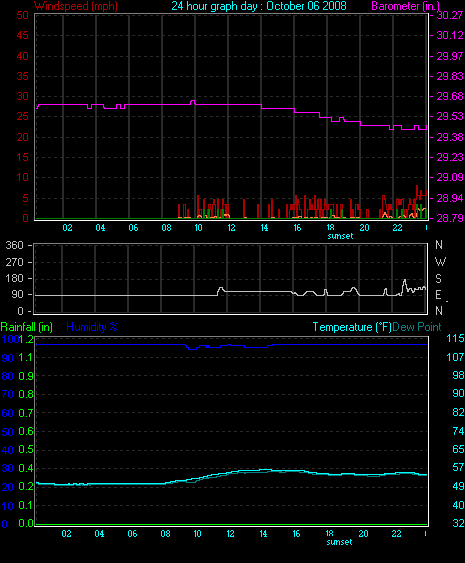Click the '24 hour graph day : October 06 2008' title
The width and height of the screenshot is (465, 563).
pos(259,6)
